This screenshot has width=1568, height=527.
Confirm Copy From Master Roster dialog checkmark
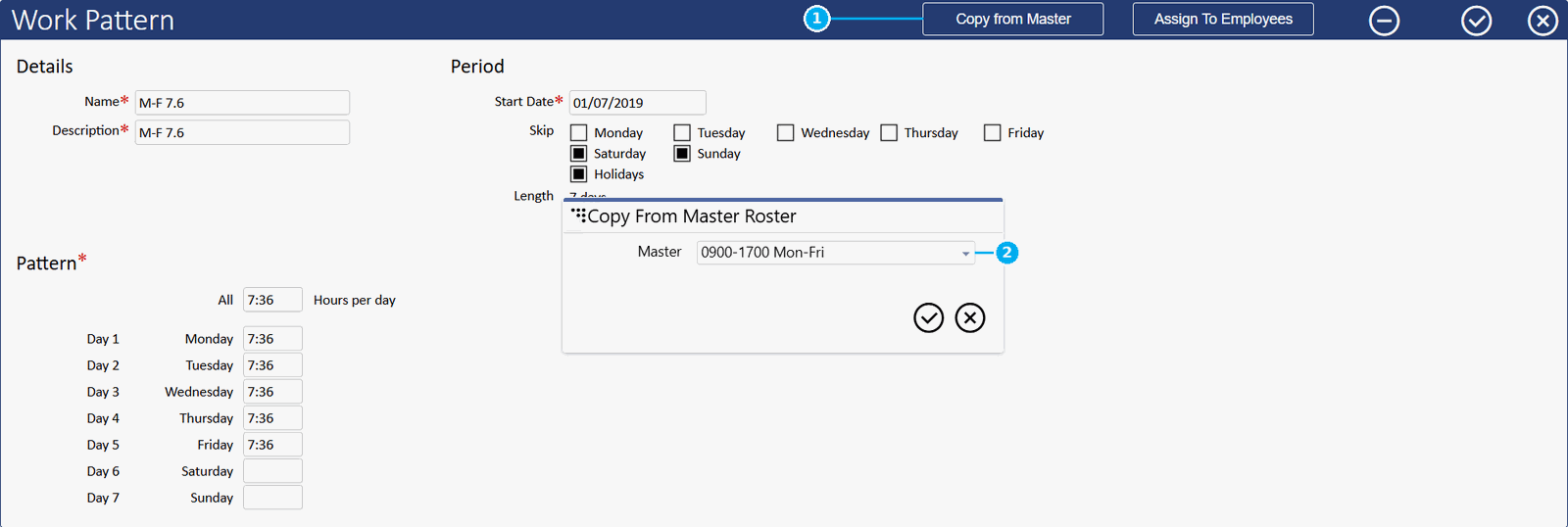pos(928,317)
